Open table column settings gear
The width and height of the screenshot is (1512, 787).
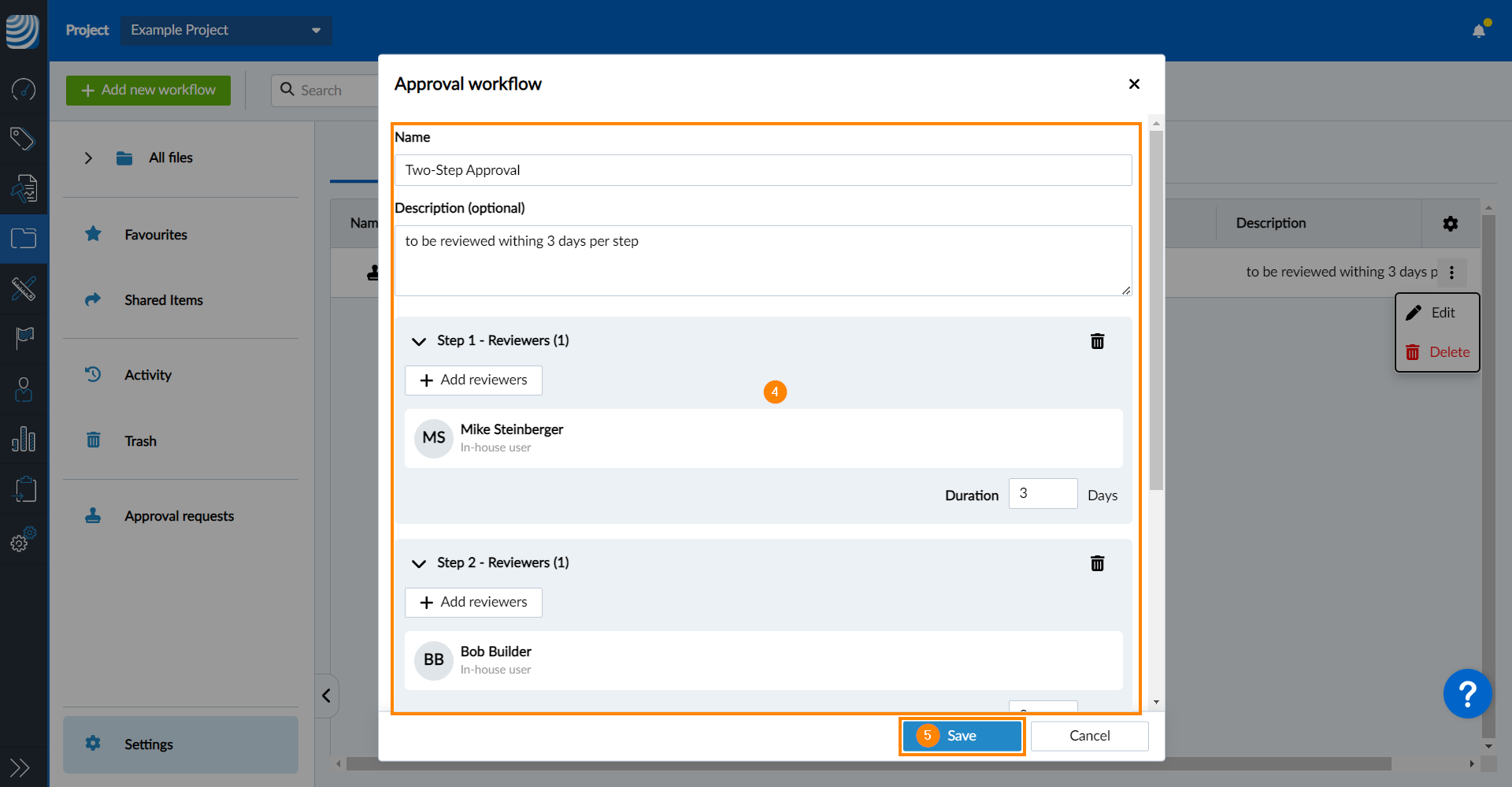(1451, 224)
